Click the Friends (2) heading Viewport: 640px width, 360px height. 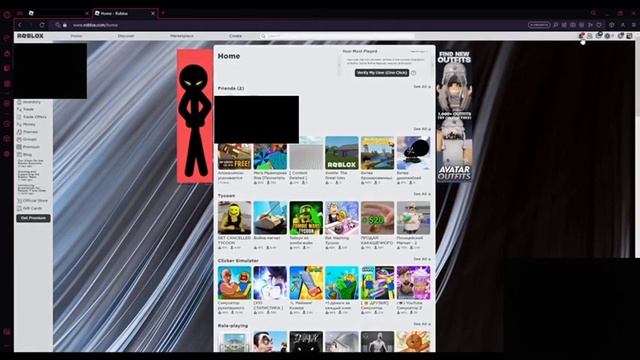[x=231, y=88]
